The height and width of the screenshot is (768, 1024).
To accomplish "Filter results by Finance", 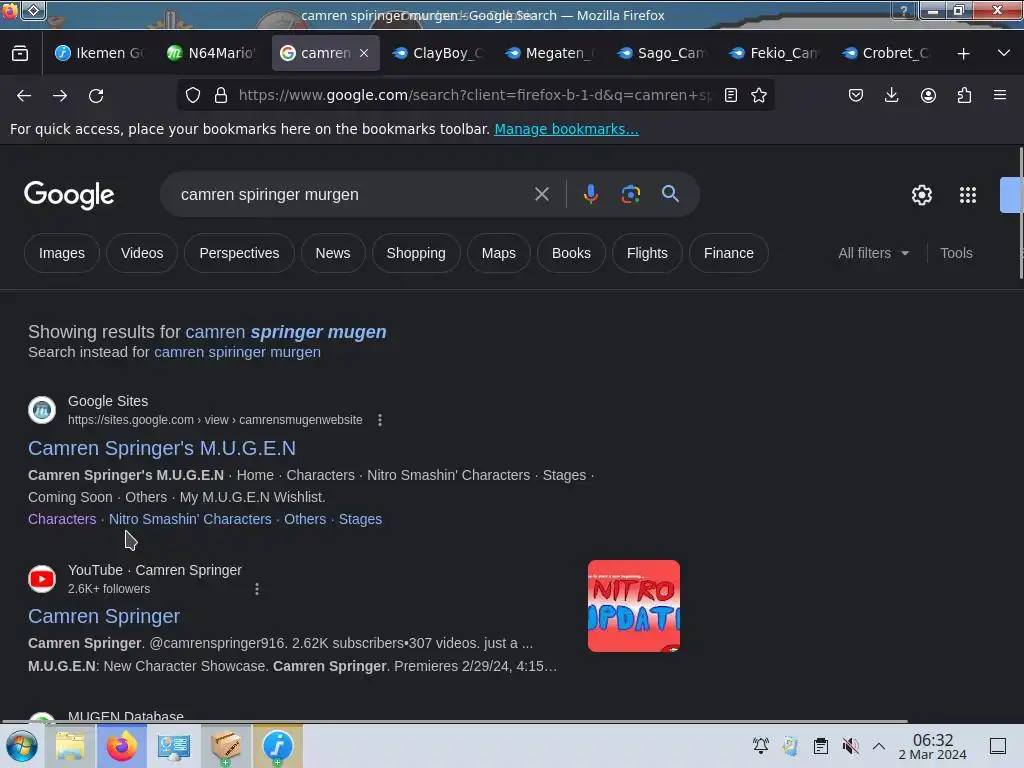I will point(729,253).
